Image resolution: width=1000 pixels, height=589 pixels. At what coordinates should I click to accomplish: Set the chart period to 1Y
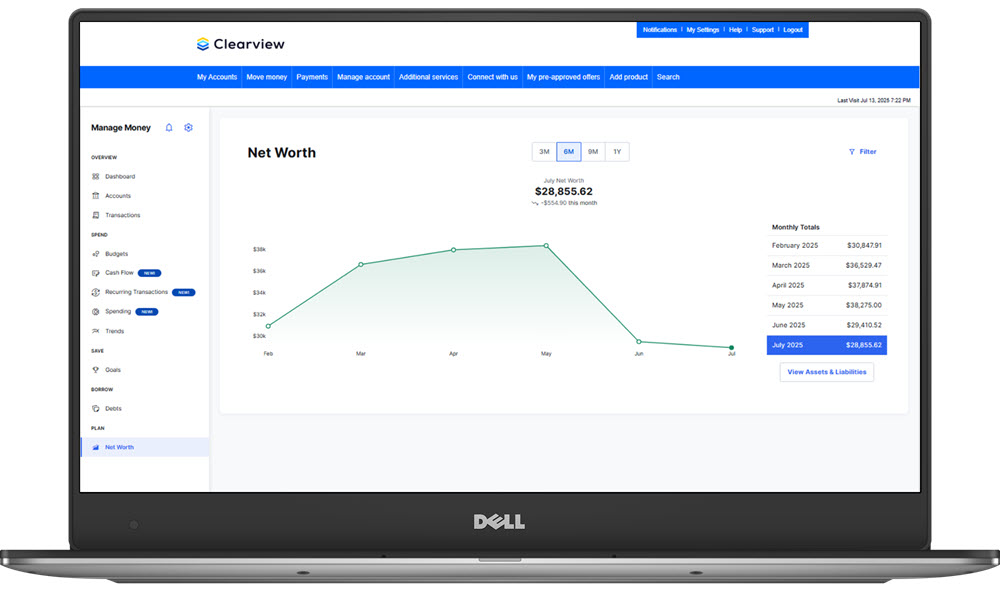[617, 152]
